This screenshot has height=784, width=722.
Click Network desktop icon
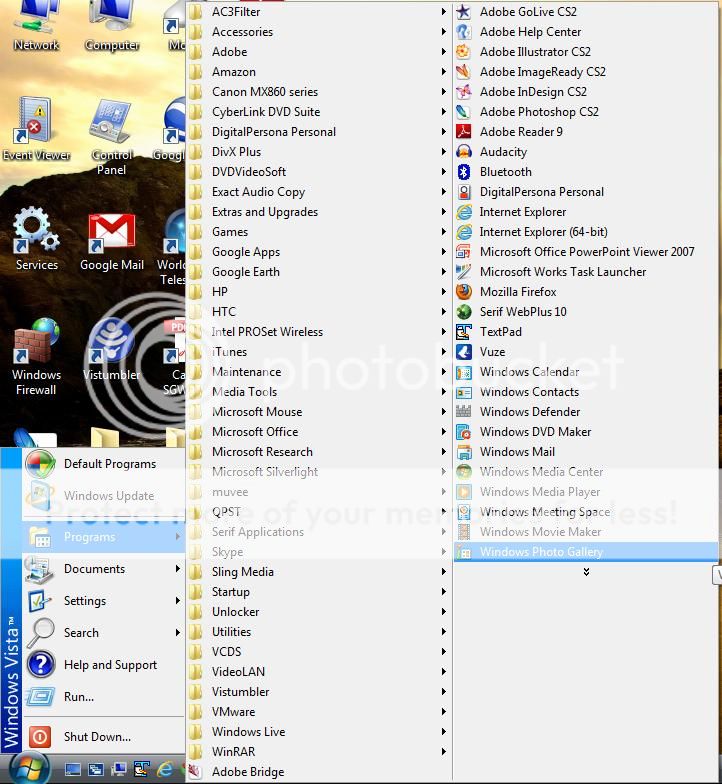click(x=36, y=26)
